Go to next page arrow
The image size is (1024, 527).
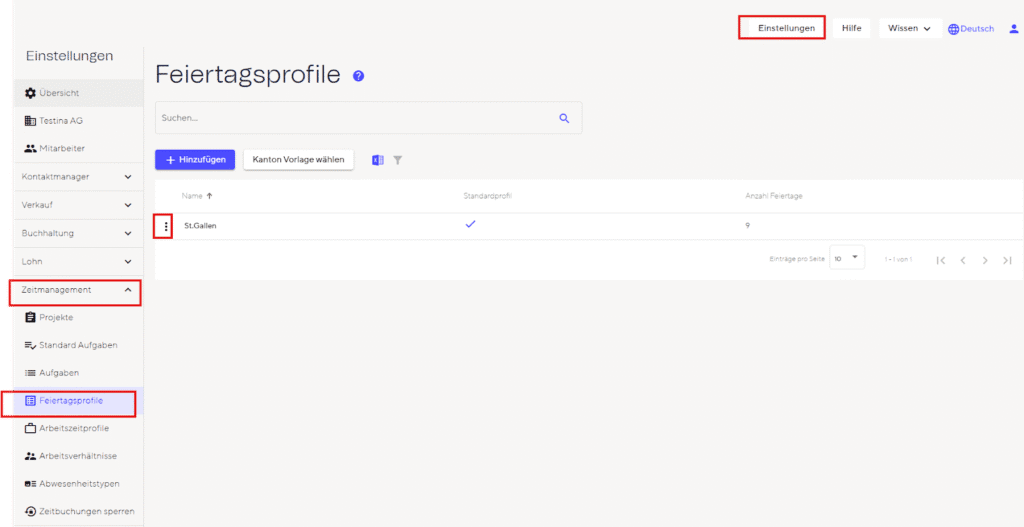(x=985, y=260)
